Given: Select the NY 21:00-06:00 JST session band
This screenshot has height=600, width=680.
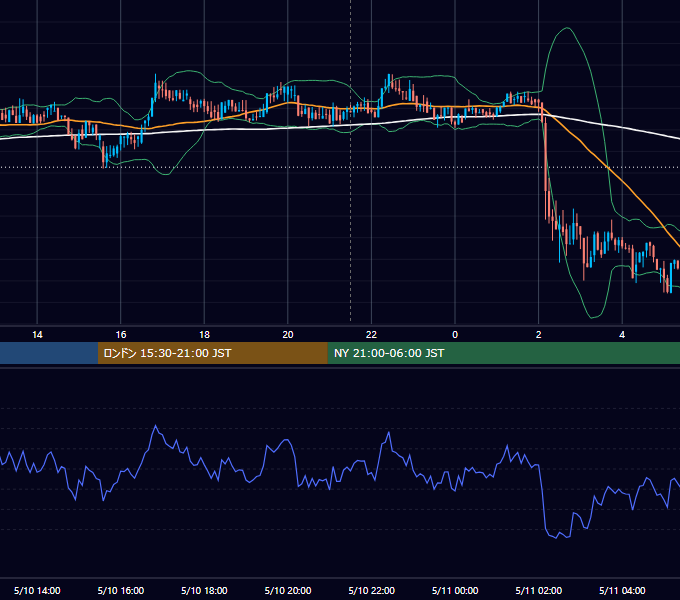Looking at the screenshot, I should pyautogui.click(x=503, y=353).
